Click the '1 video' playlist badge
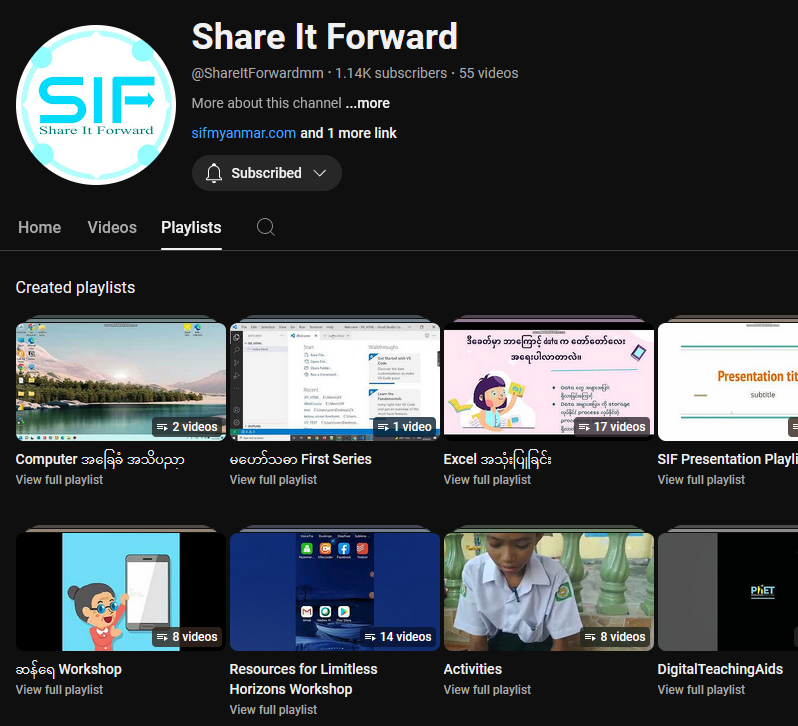 405,427
